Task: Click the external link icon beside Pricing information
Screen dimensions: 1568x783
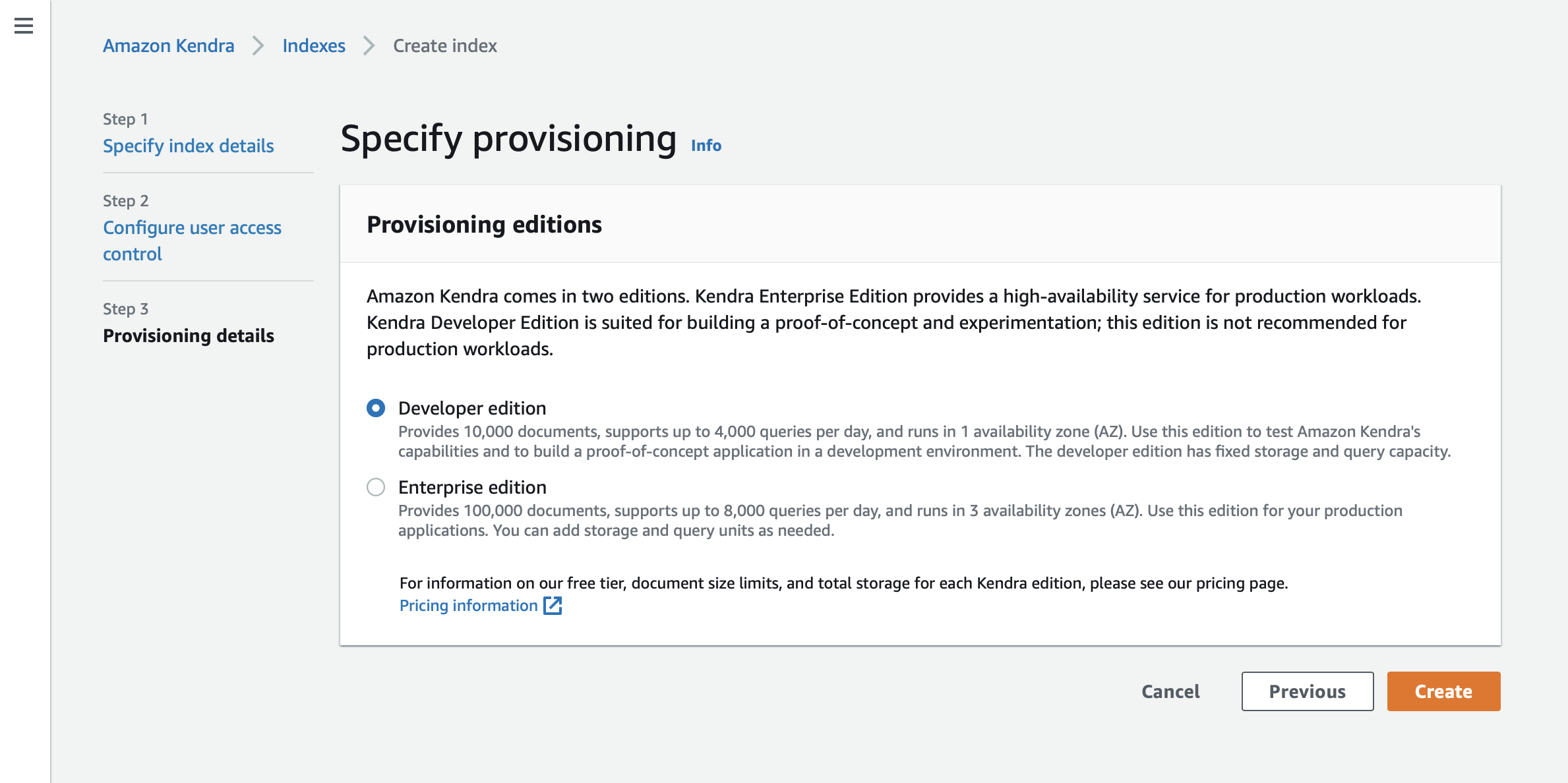Action: coord(553,606)
